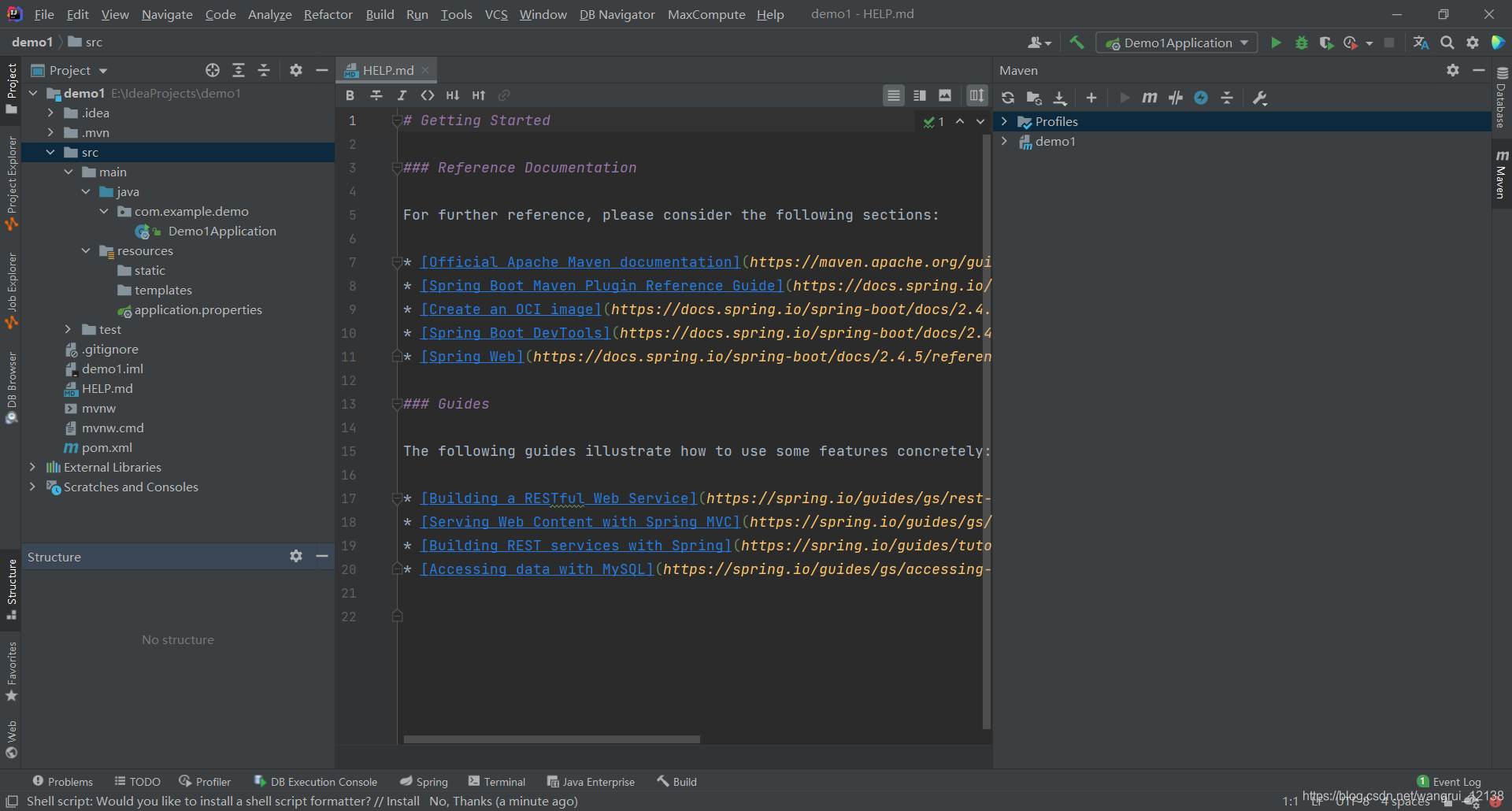Open the Terminal tool window tab
This screenshot has height=811, width=1512.
(x=497, y=781)
